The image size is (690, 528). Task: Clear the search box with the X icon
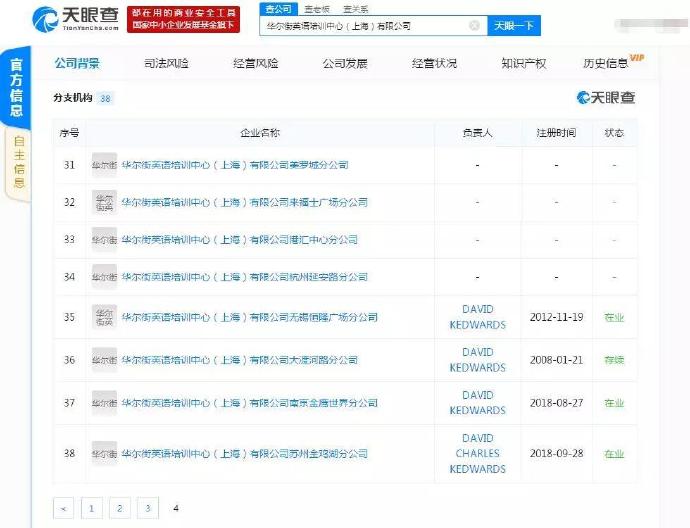click(474, 26)
